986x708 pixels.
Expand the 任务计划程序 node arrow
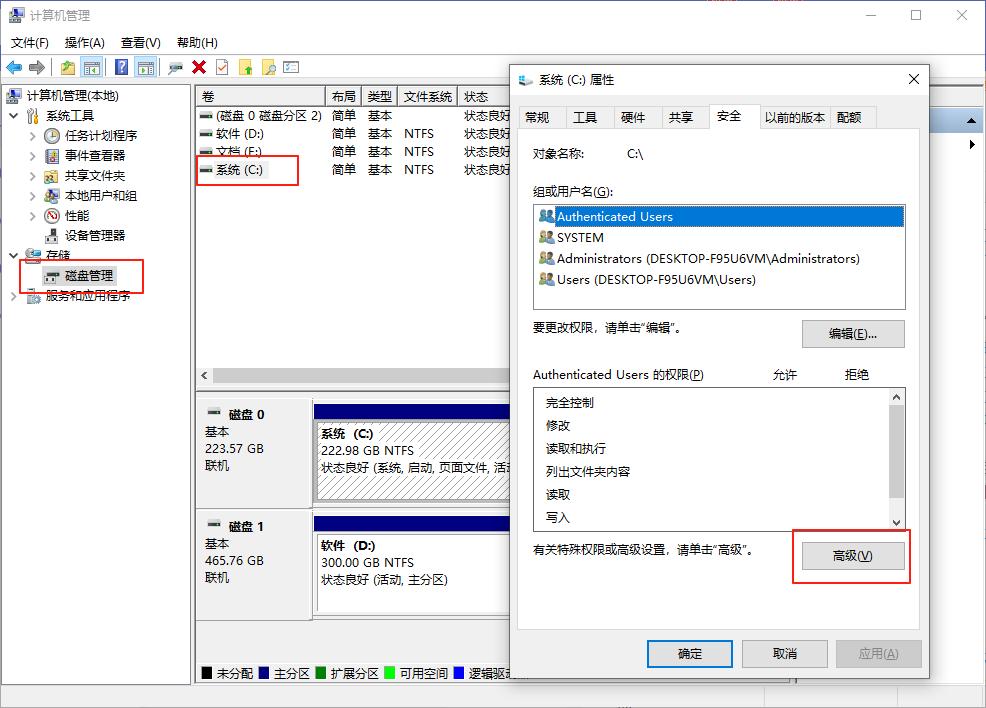pyautogui.click(x=33, y=136)
